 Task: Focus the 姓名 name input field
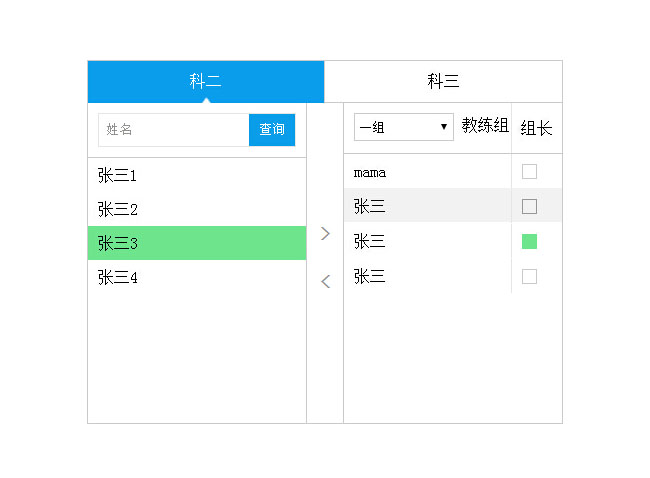click(x=173, y=130)
